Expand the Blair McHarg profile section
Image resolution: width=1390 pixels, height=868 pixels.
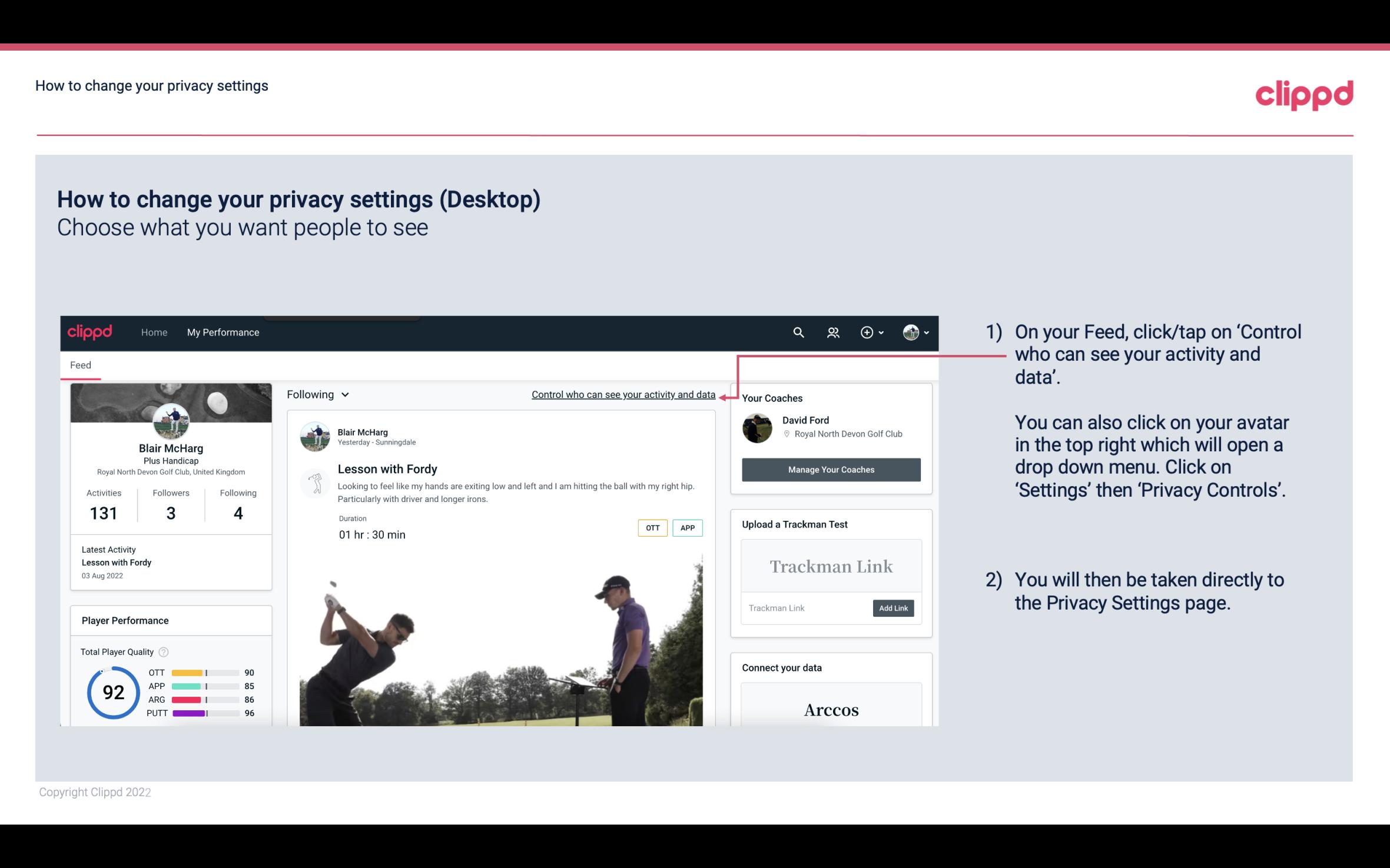170,448
